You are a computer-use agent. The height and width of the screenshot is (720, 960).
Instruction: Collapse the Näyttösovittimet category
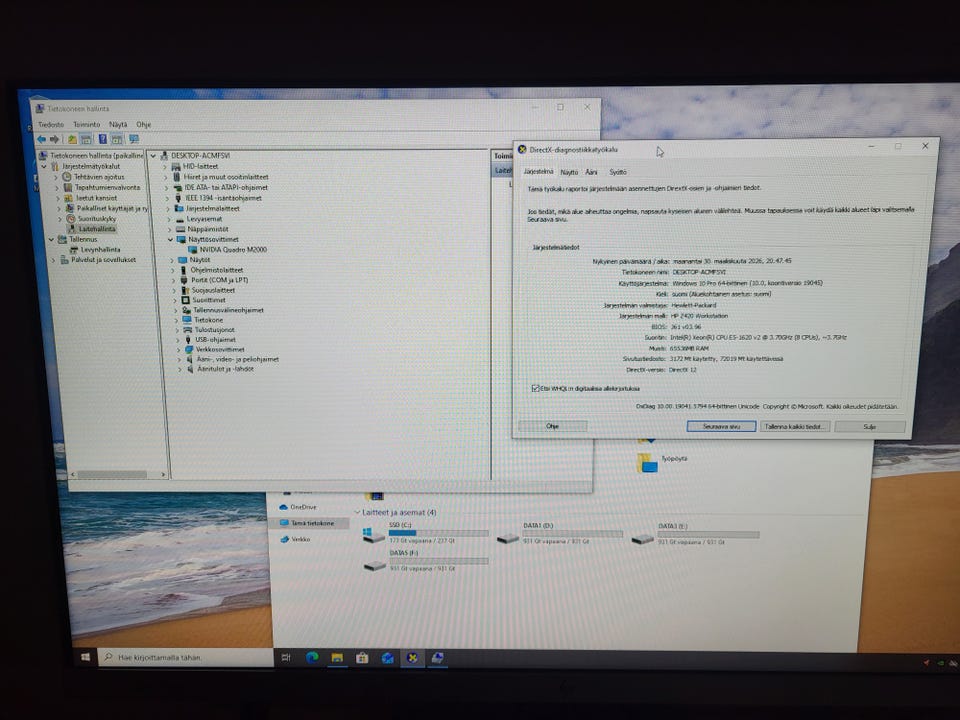point(171,239)
